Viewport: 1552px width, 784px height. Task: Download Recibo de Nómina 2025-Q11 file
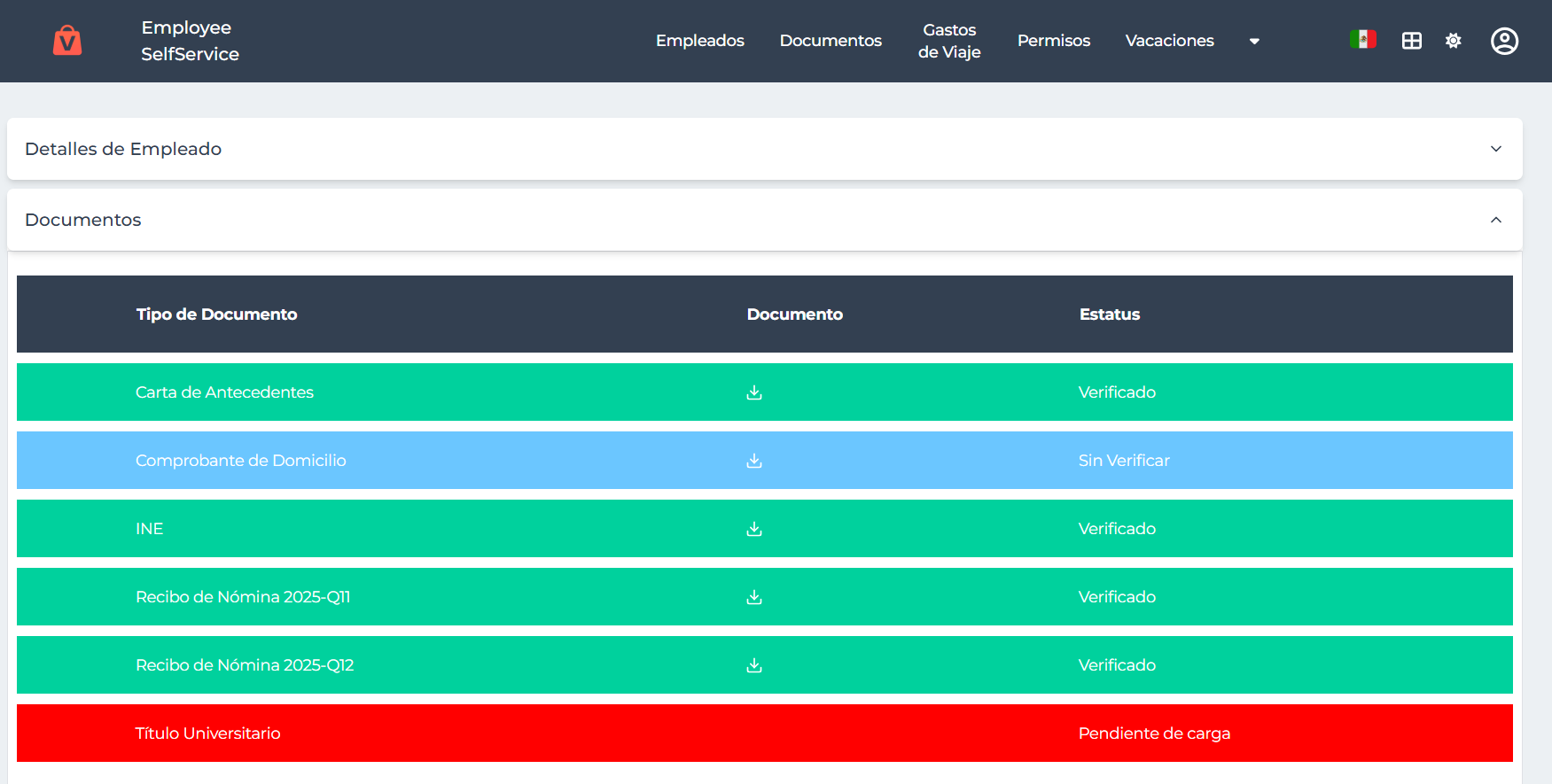(x=754, y=597)
